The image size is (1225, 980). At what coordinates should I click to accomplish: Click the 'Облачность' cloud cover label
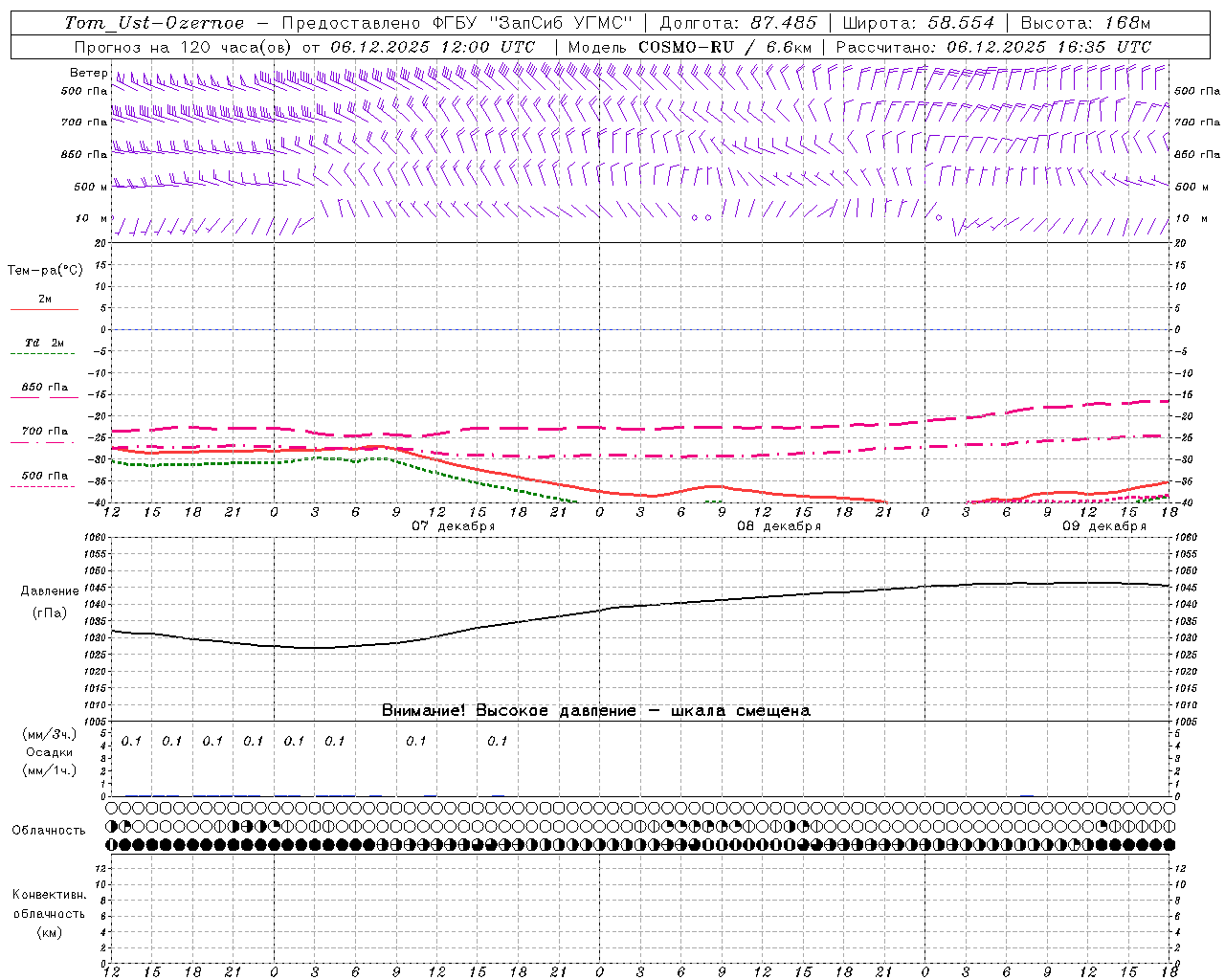click(x=49, y=831)
